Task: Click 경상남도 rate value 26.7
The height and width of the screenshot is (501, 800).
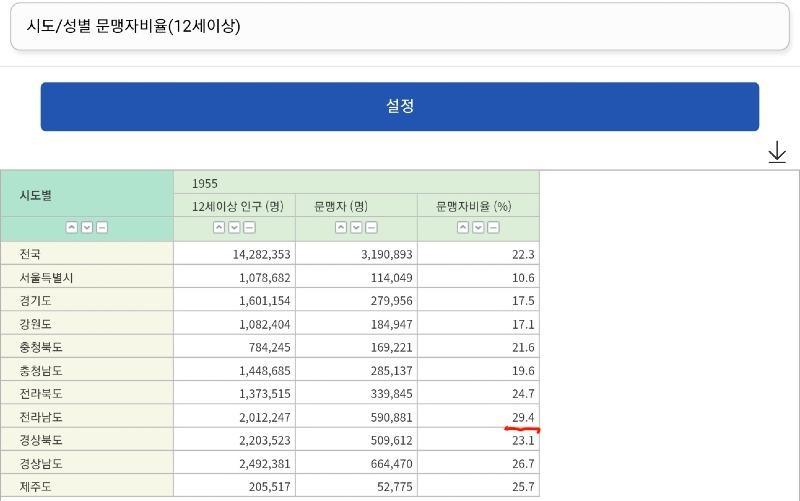Action: 523,463
